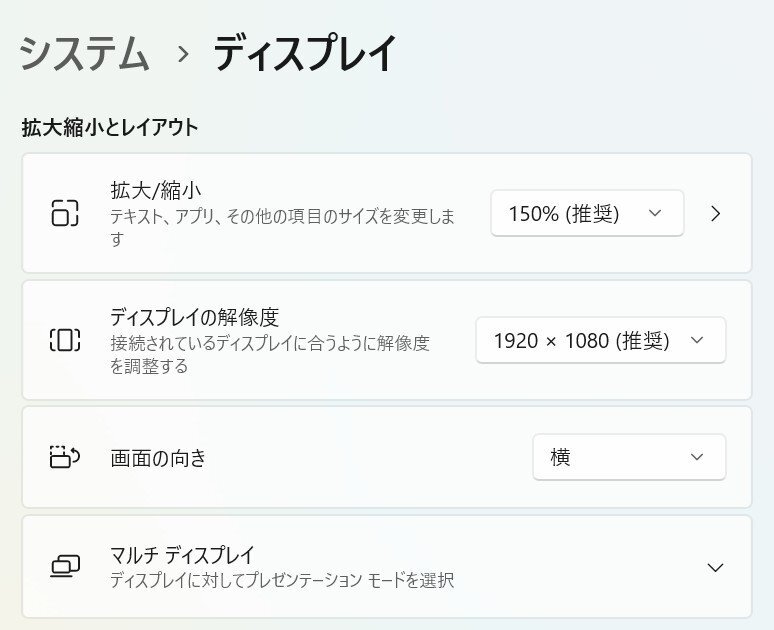Click the 拡大縮小とレイアウト section heading

110,127
